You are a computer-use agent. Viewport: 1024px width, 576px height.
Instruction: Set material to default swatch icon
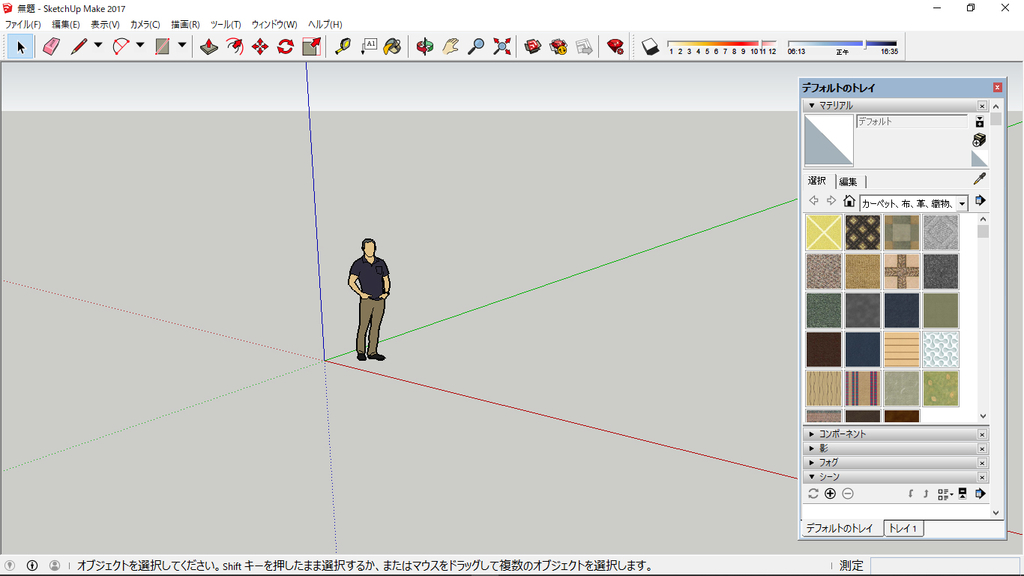pos(979,159)
